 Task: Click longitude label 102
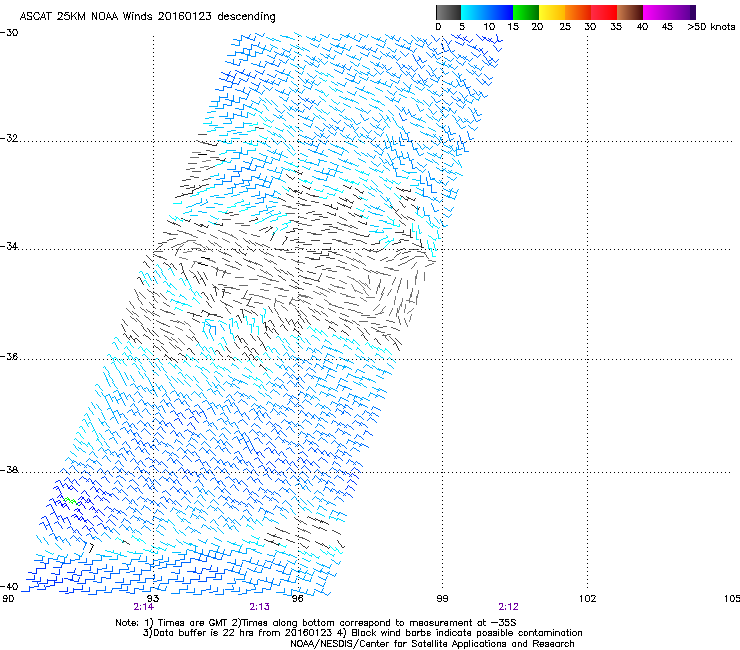587,599
